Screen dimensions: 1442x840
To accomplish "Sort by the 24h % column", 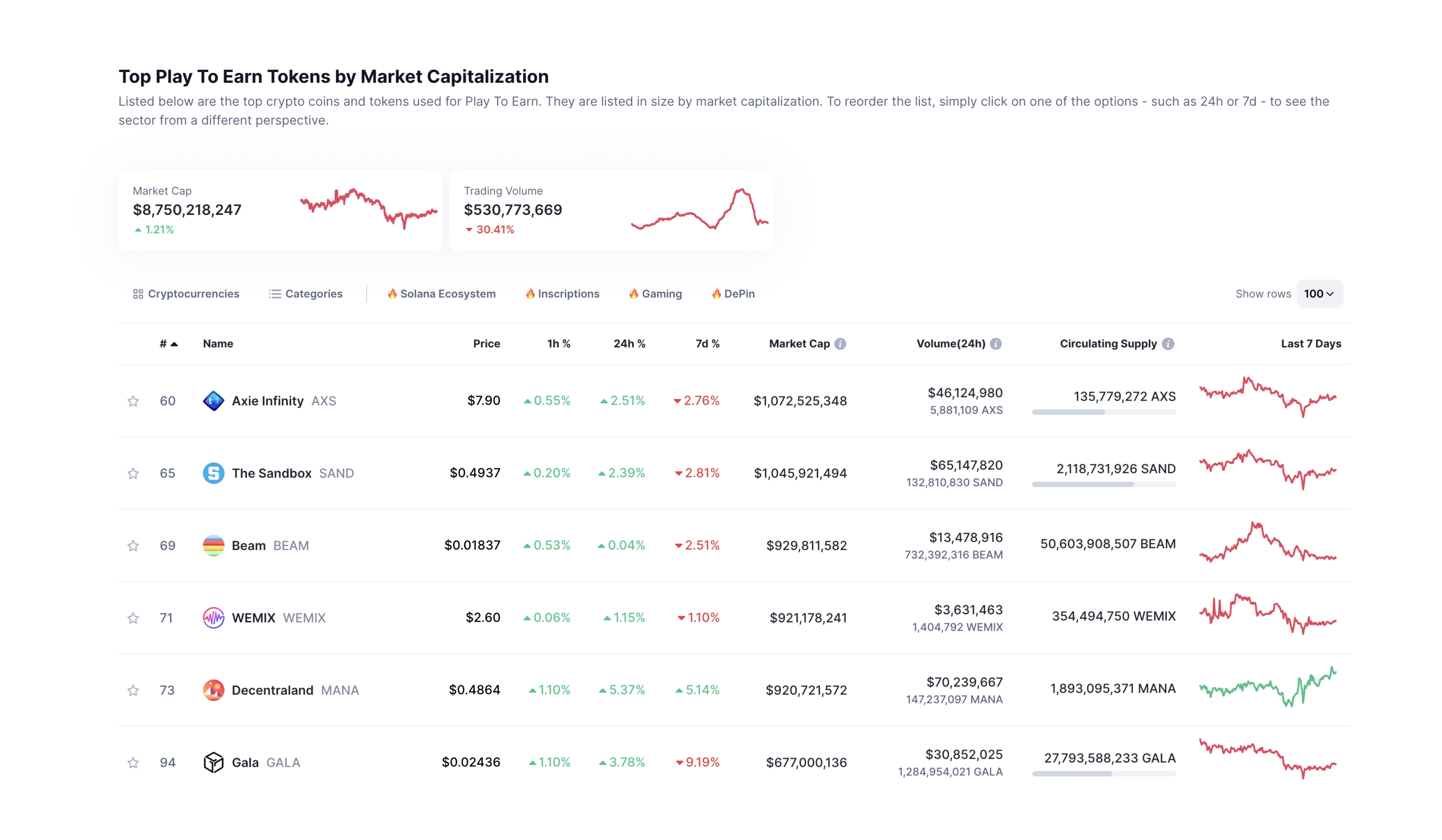I will pos(630,344).
